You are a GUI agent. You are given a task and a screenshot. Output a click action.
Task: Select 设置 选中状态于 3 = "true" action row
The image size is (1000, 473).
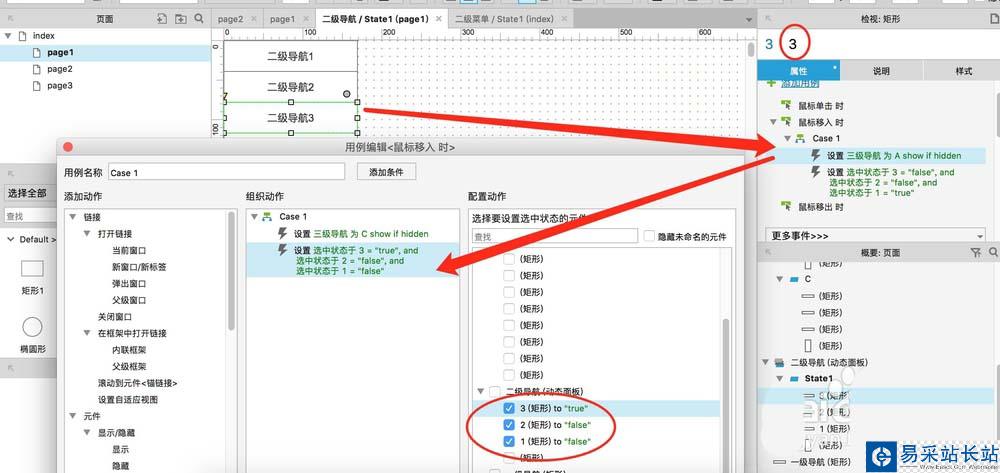click(x=353, y=261)
